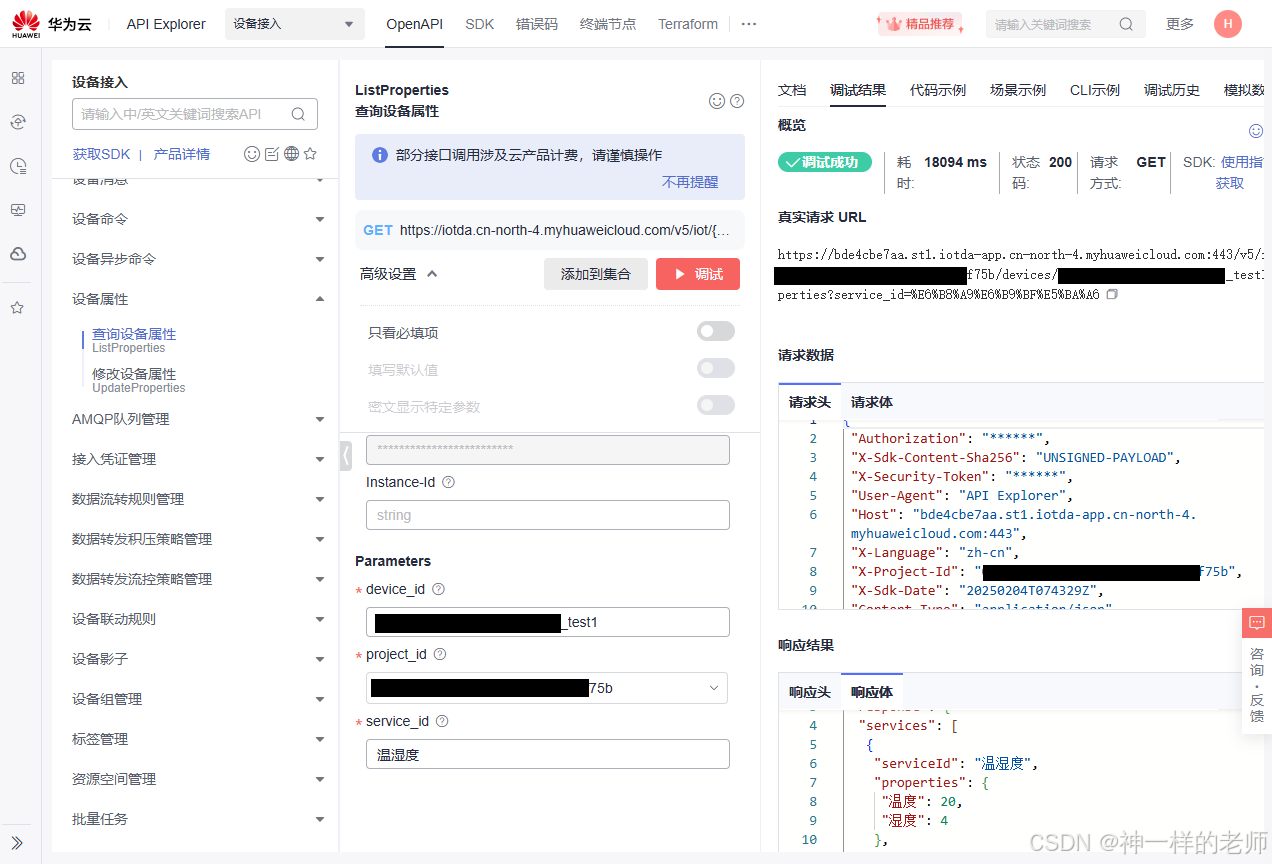Toggle 密文显示特定参数 switch
The width and height of the screenshot is (1272, 864).
pyautogui.click(x=716, y=405)
